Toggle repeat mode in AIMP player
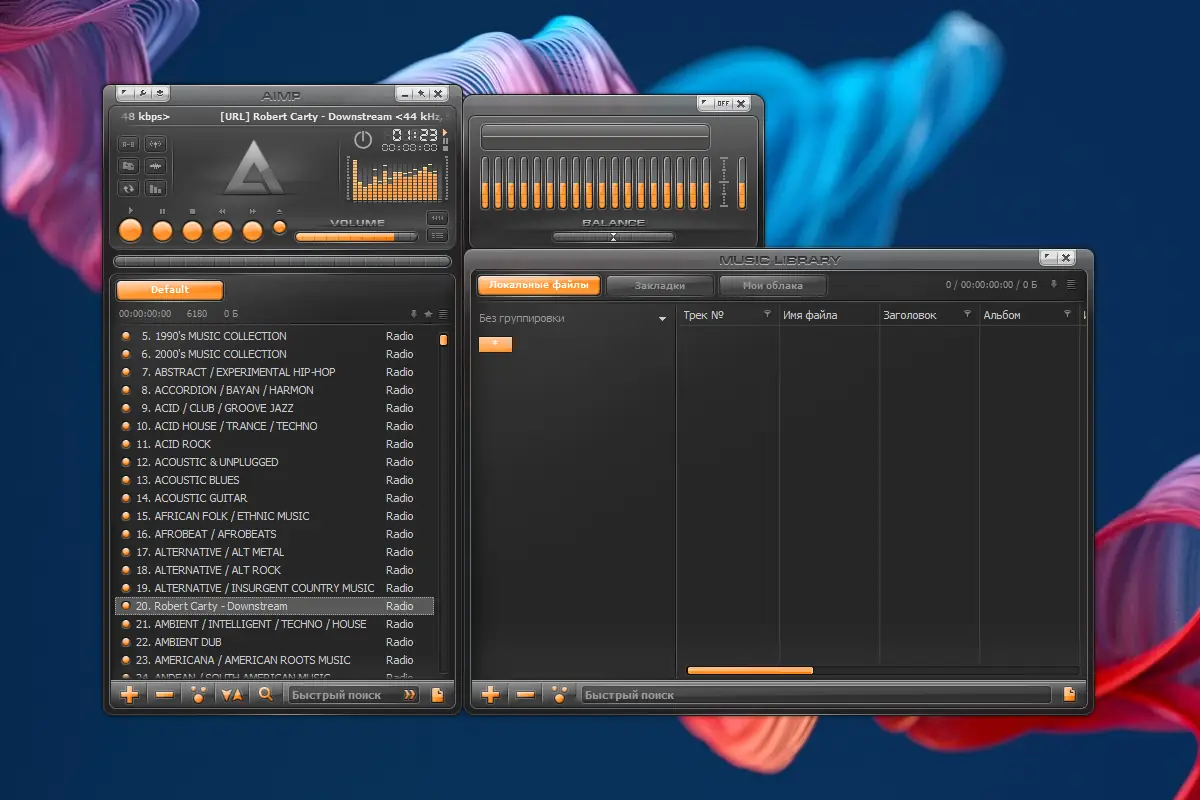 coord(128,188)
